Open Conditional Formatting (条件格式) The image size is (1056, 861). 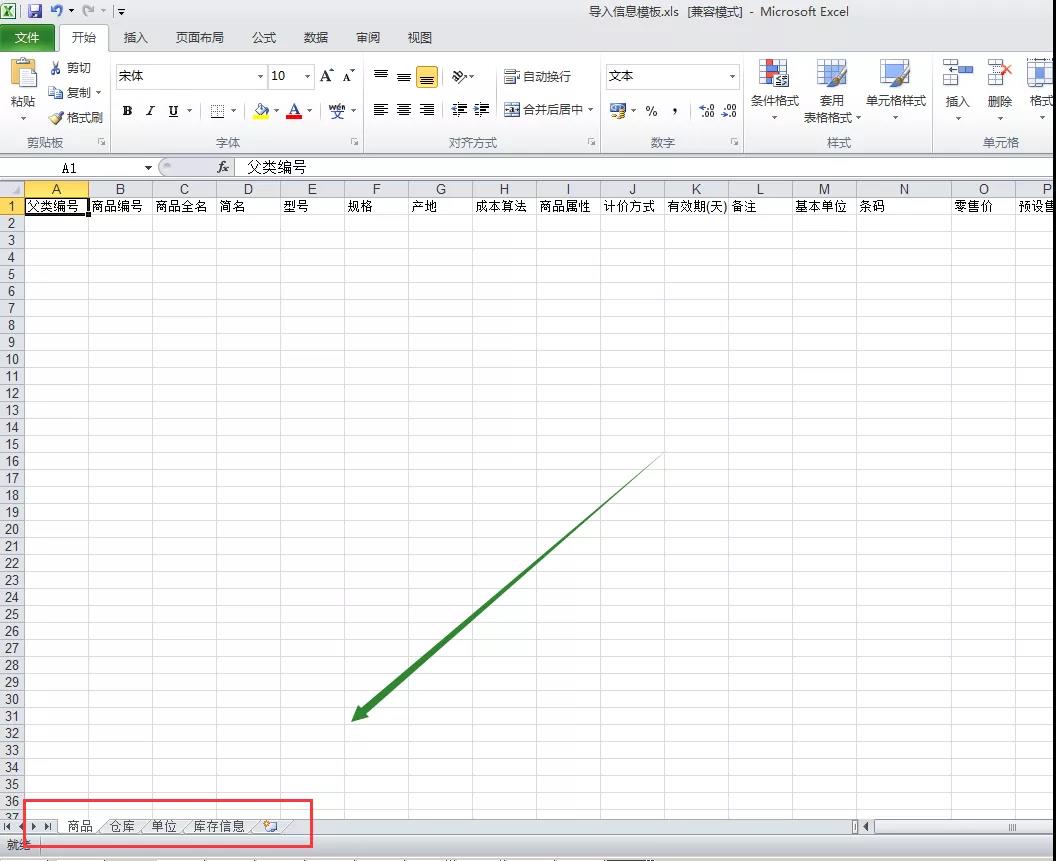coord(774,87)
